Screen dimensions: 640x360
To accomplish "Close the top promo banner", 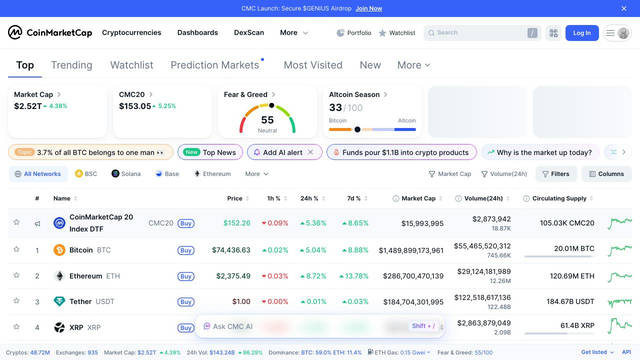I will [x=624, y=8].
